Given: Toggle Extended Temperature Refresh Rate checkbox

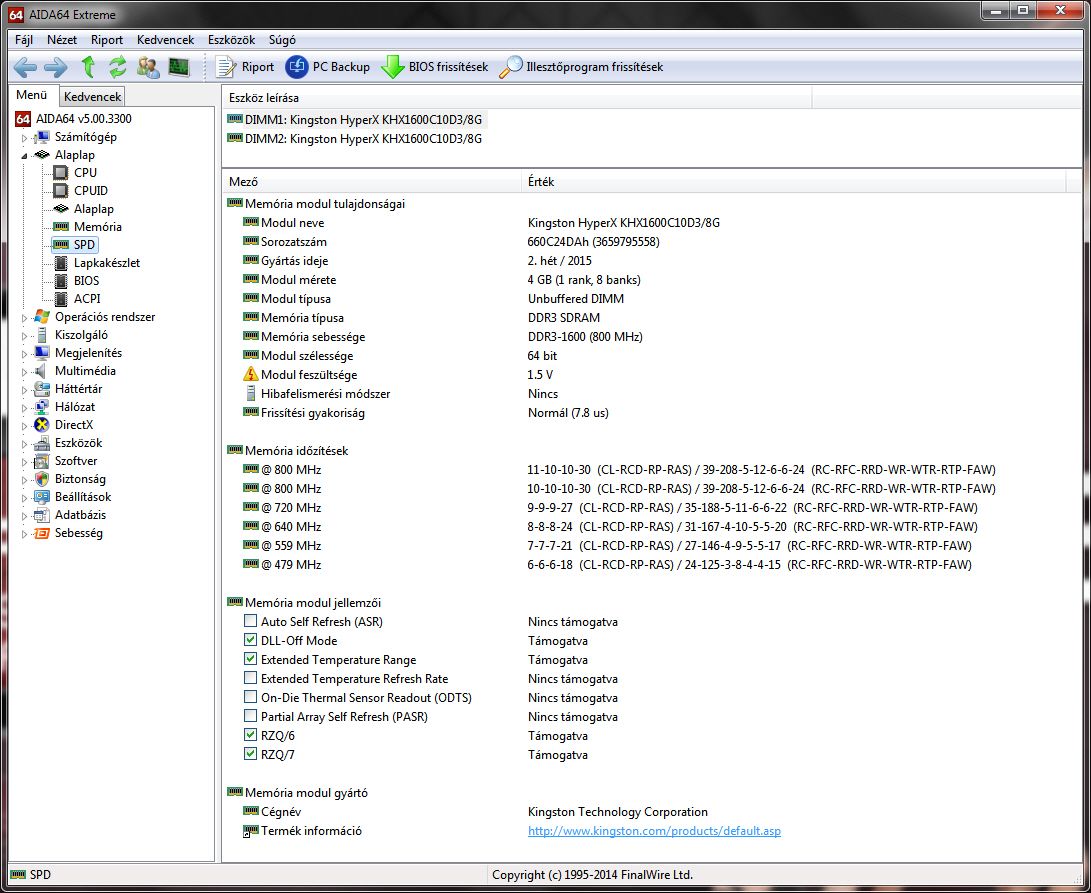Looking at the screenshot, I should [250, 678].
